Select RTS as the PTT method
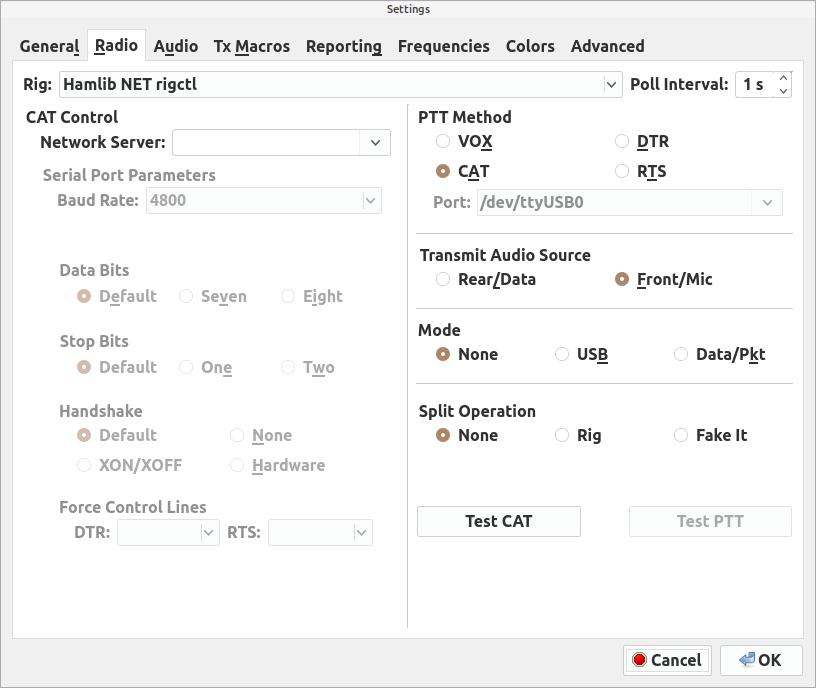 622,171
